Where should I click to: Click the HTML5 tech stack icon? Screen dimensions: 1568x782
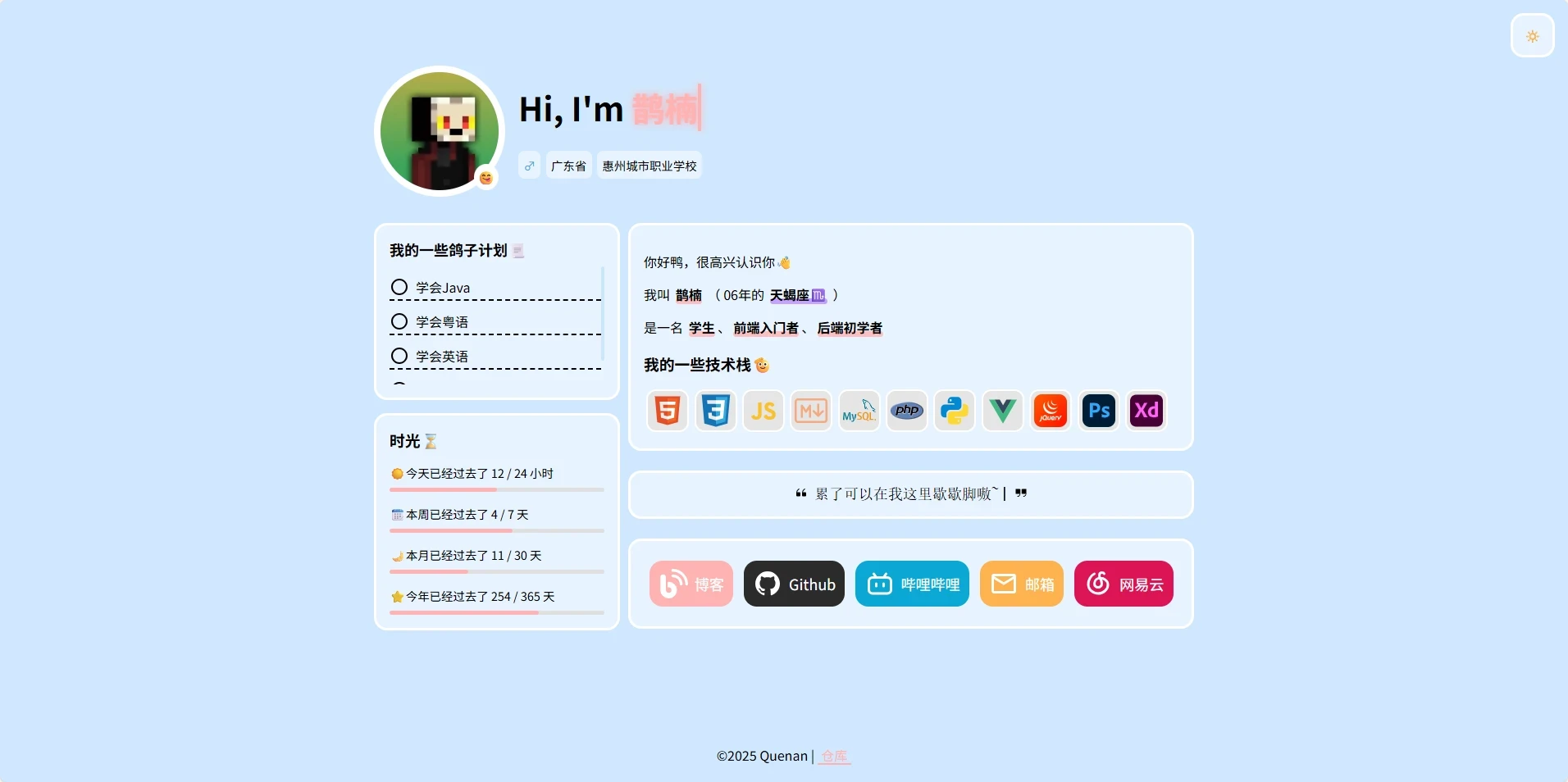coord(668,411)
